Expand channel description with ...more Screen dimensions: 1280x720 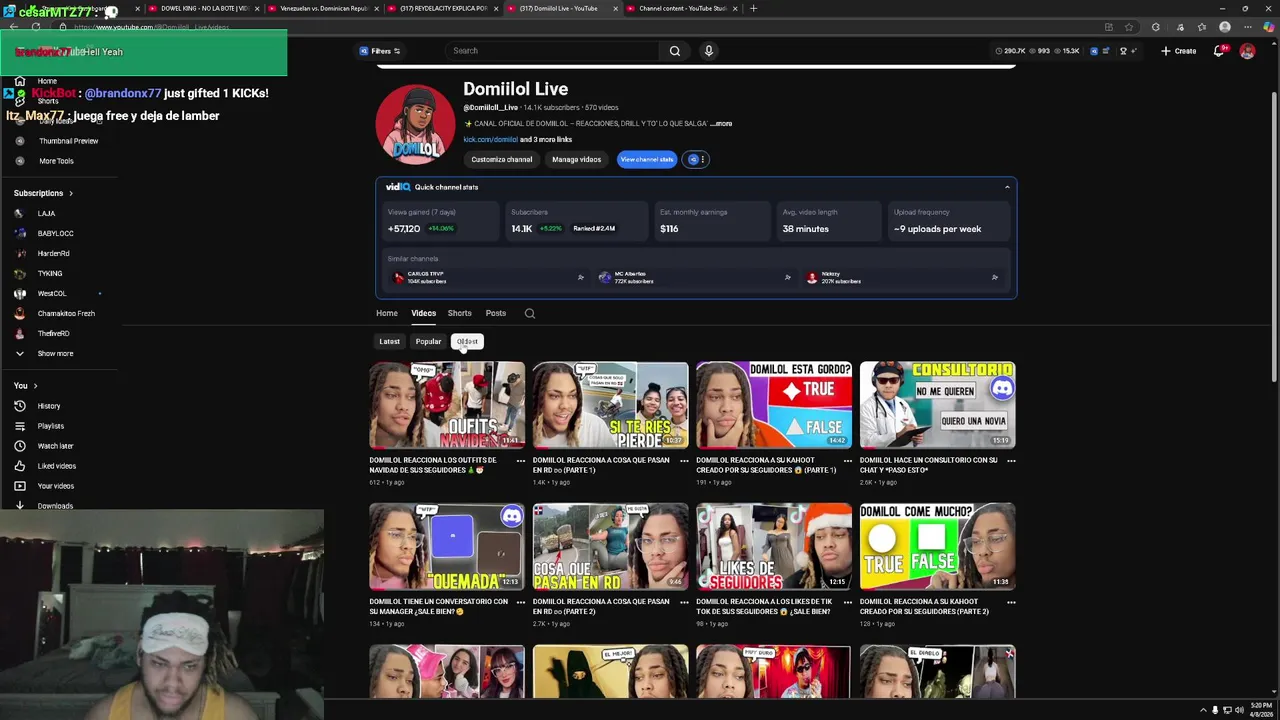click(x=721, y=124)
